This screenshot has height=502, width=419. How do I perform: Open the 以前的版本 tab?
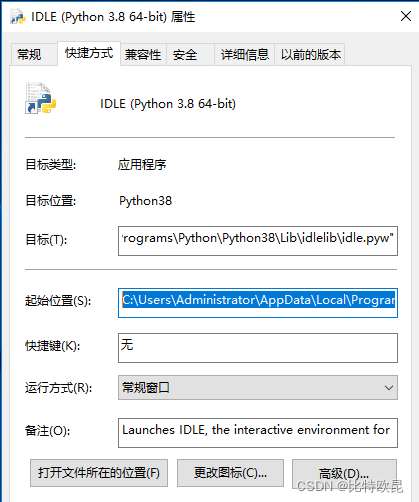pyautogui.click(x=310, y=54)
